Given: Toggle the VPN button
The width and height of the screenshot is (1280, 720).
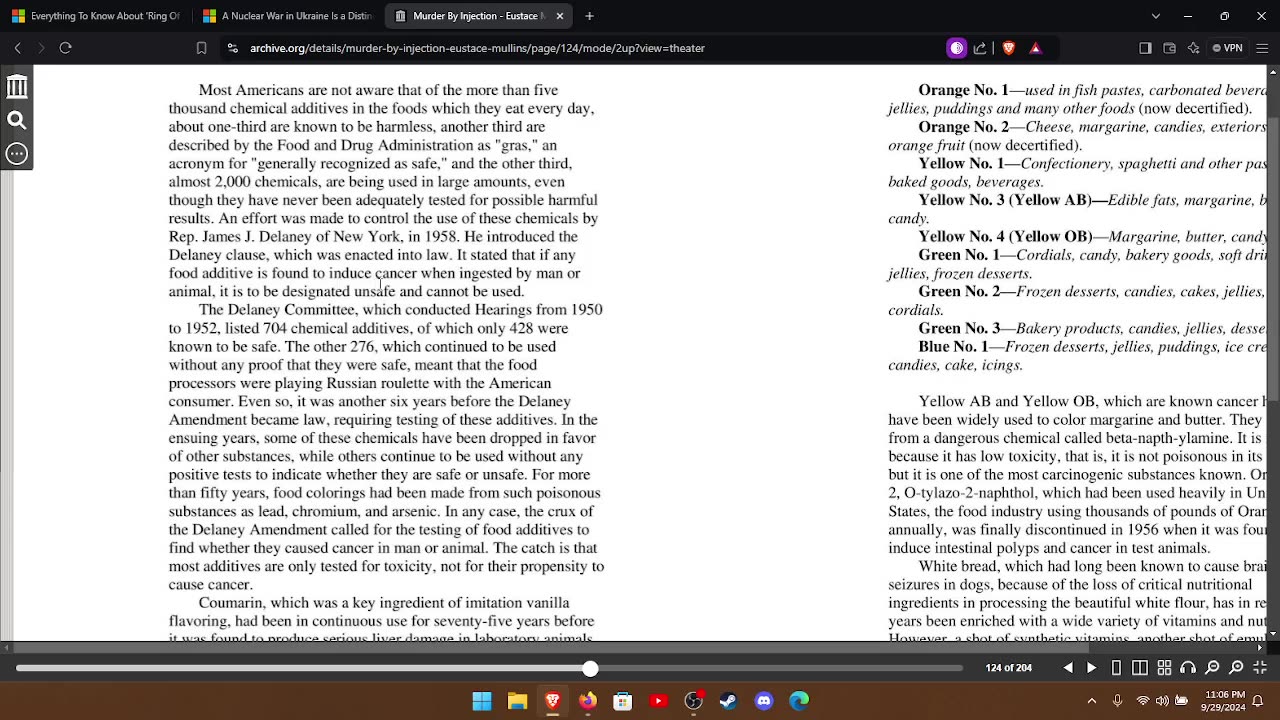Looking at the screenshot, I should coord(1227,48).
